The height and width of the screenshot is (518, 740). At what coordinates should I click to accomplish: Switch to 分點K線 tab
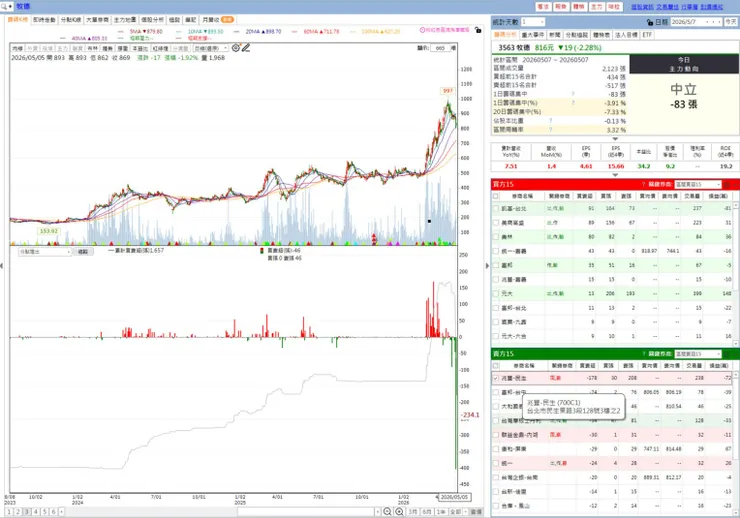[x=71, y=20]
